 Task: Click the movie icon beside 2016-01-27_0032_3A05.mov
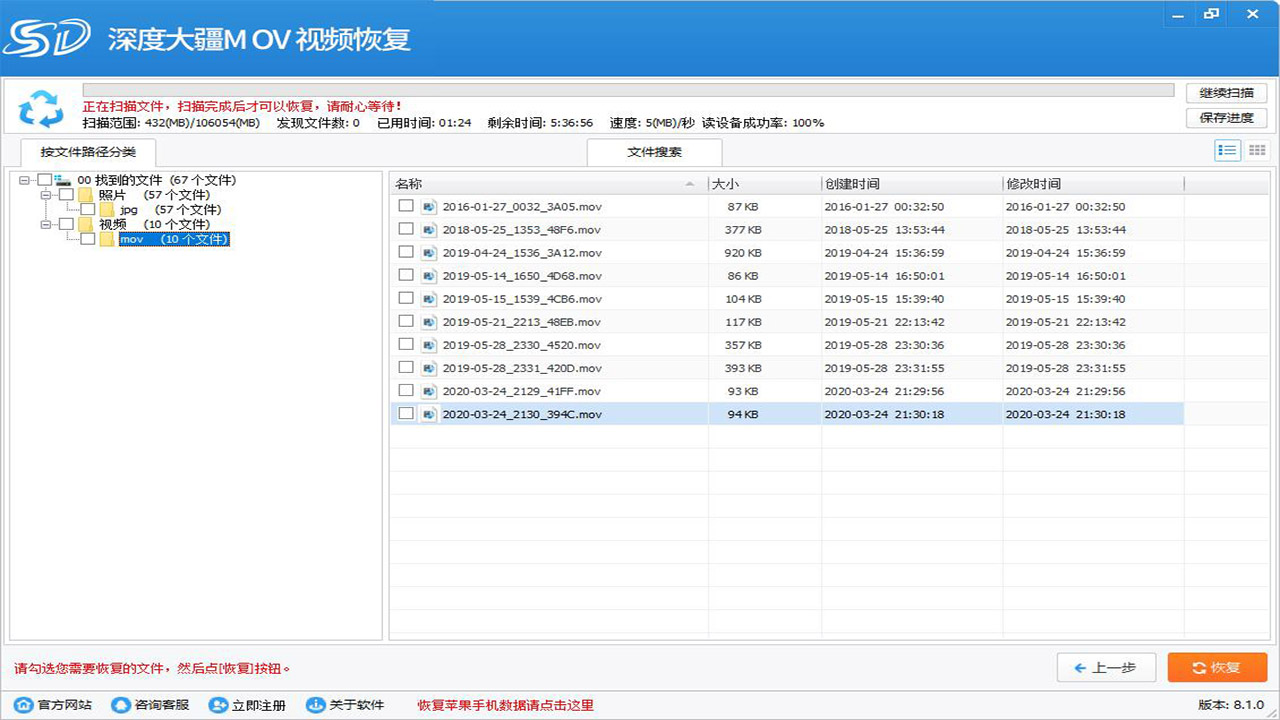pos(430,206)
